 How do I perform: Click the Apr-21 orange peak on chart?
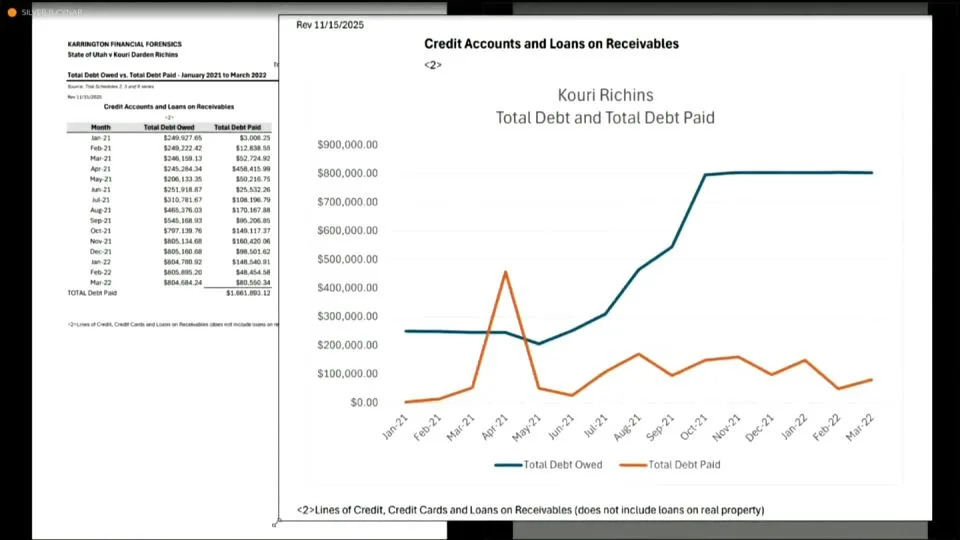pos(505,272)
